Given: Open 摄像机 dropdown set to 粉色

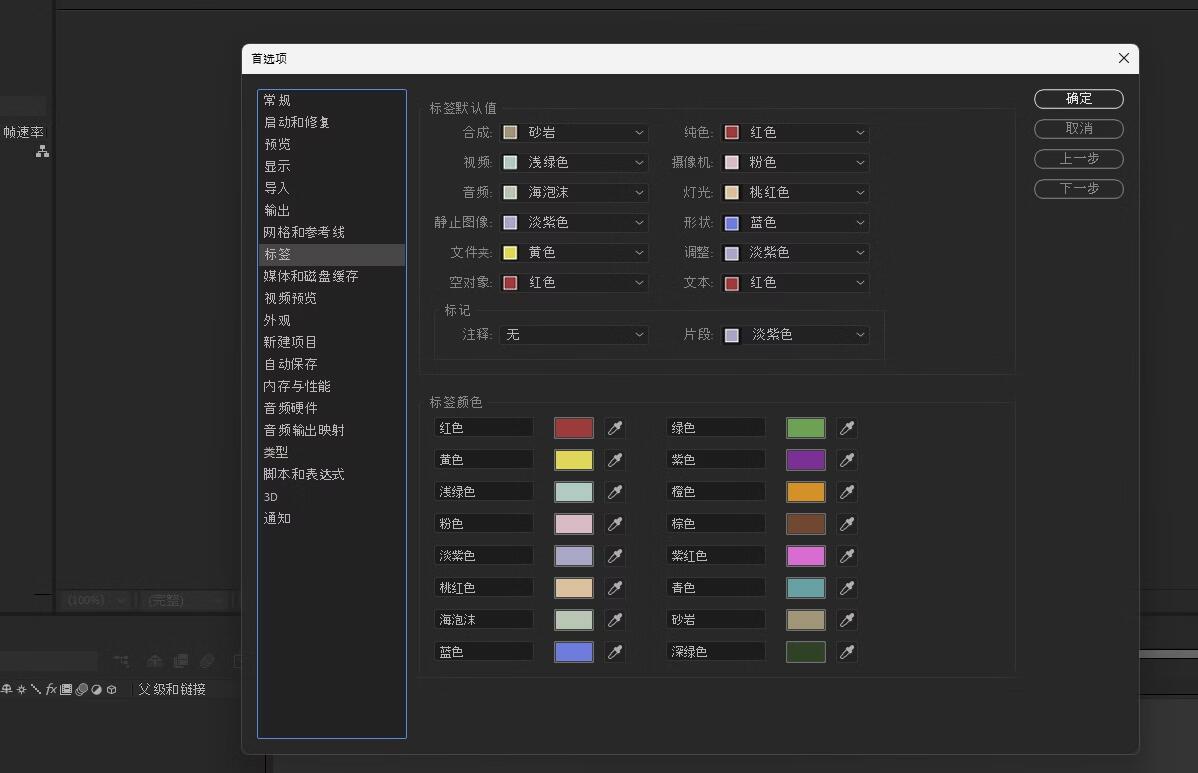Looking at the screenshot, I should pos(795,162).
